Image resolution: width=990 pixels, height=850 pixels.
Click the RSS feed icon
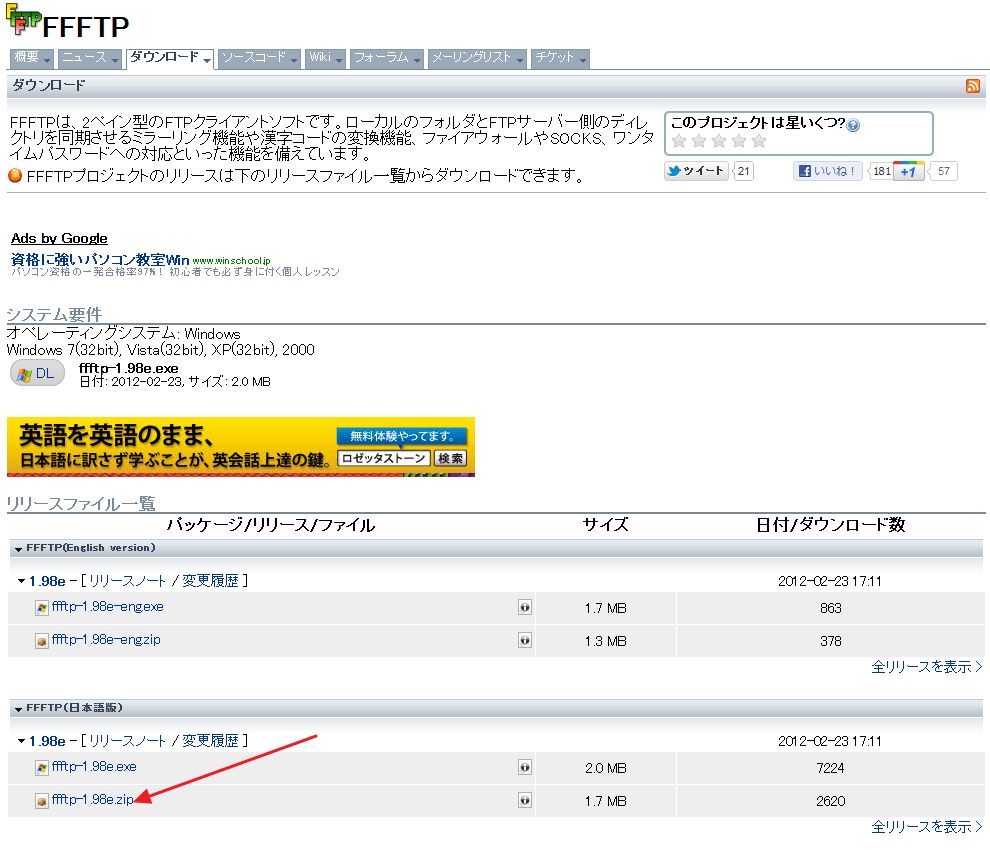pyautogui.click(x=973, y=86)
